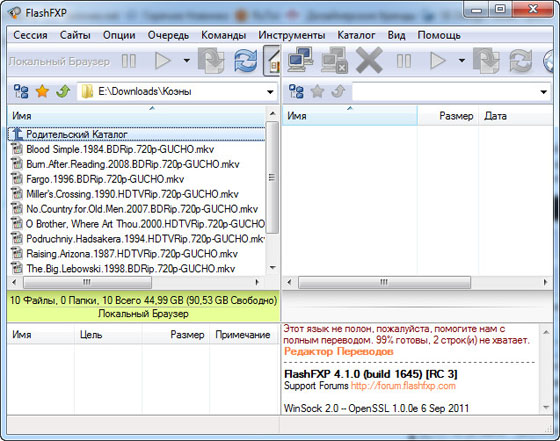The height and width of the screenshot is (441, 560).
Task: Sort right pane by Имя column
Action: pos(350,116)
